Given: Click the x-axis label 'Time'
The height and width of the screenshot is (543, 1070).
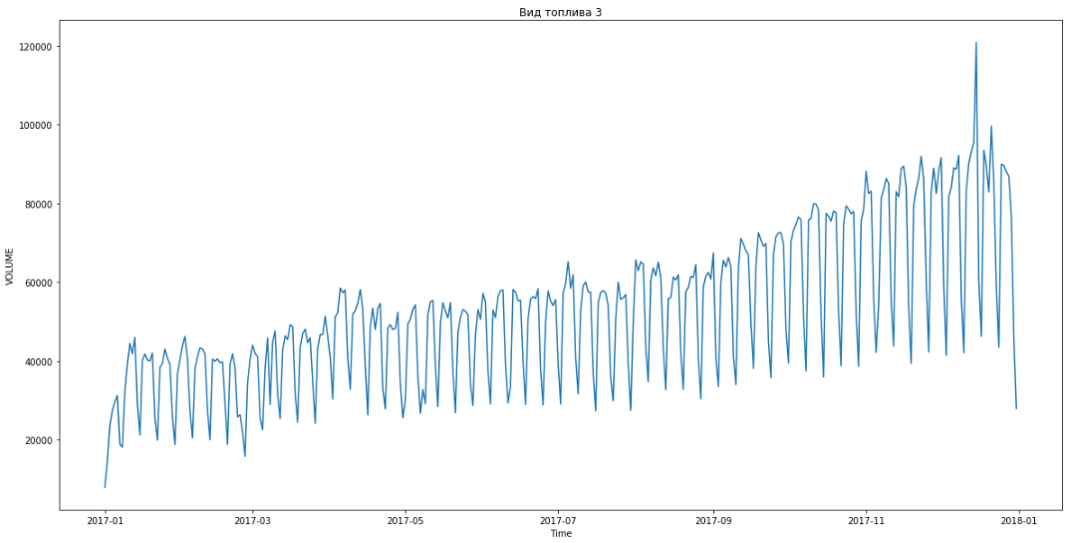Looking at the screenshot, I should [561, 533].
